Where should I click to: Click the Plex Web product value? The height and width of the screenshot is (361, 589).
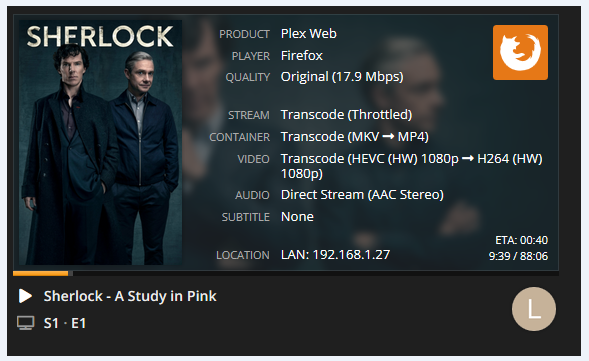(x=309, y=34)
